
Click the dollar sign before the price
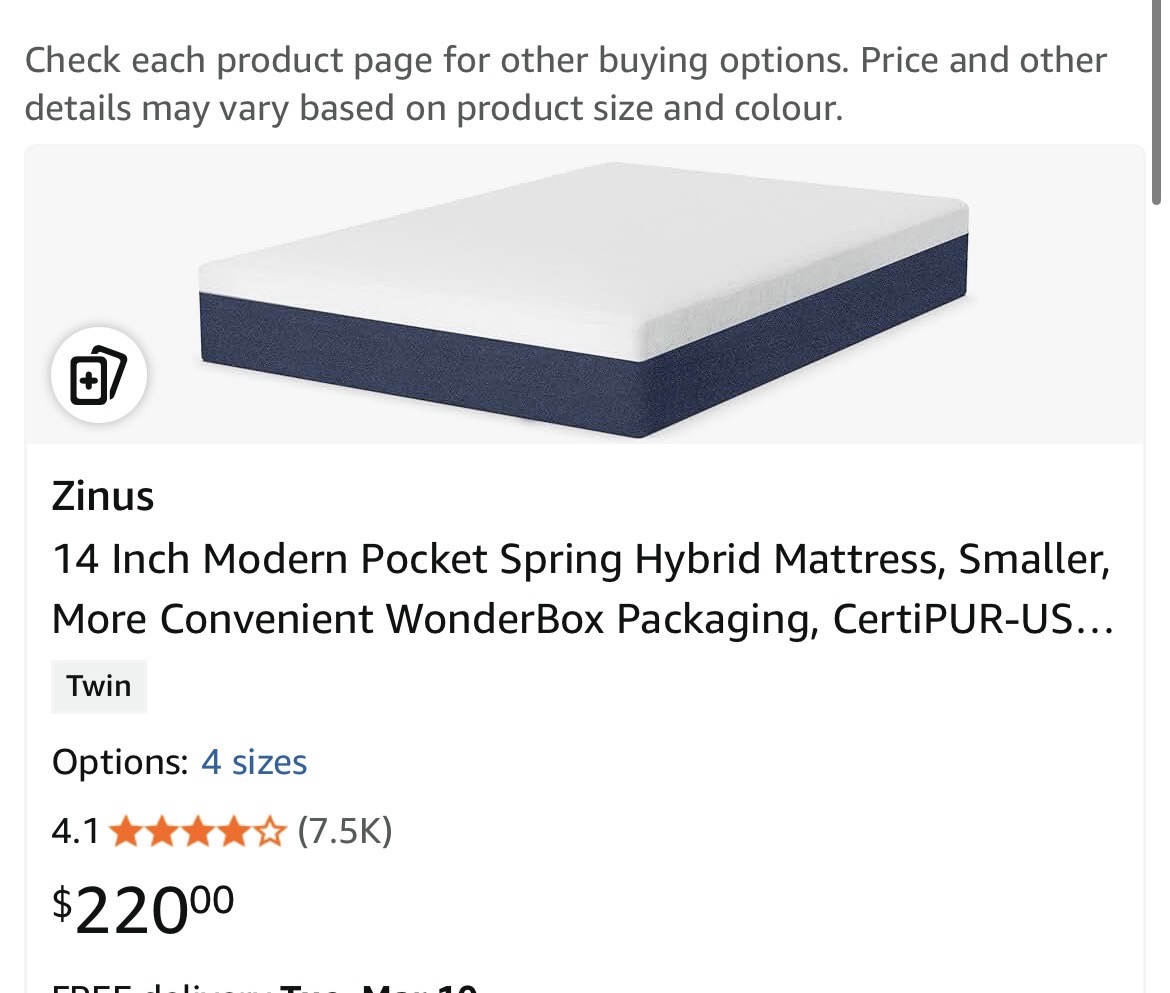pos(62,902)
